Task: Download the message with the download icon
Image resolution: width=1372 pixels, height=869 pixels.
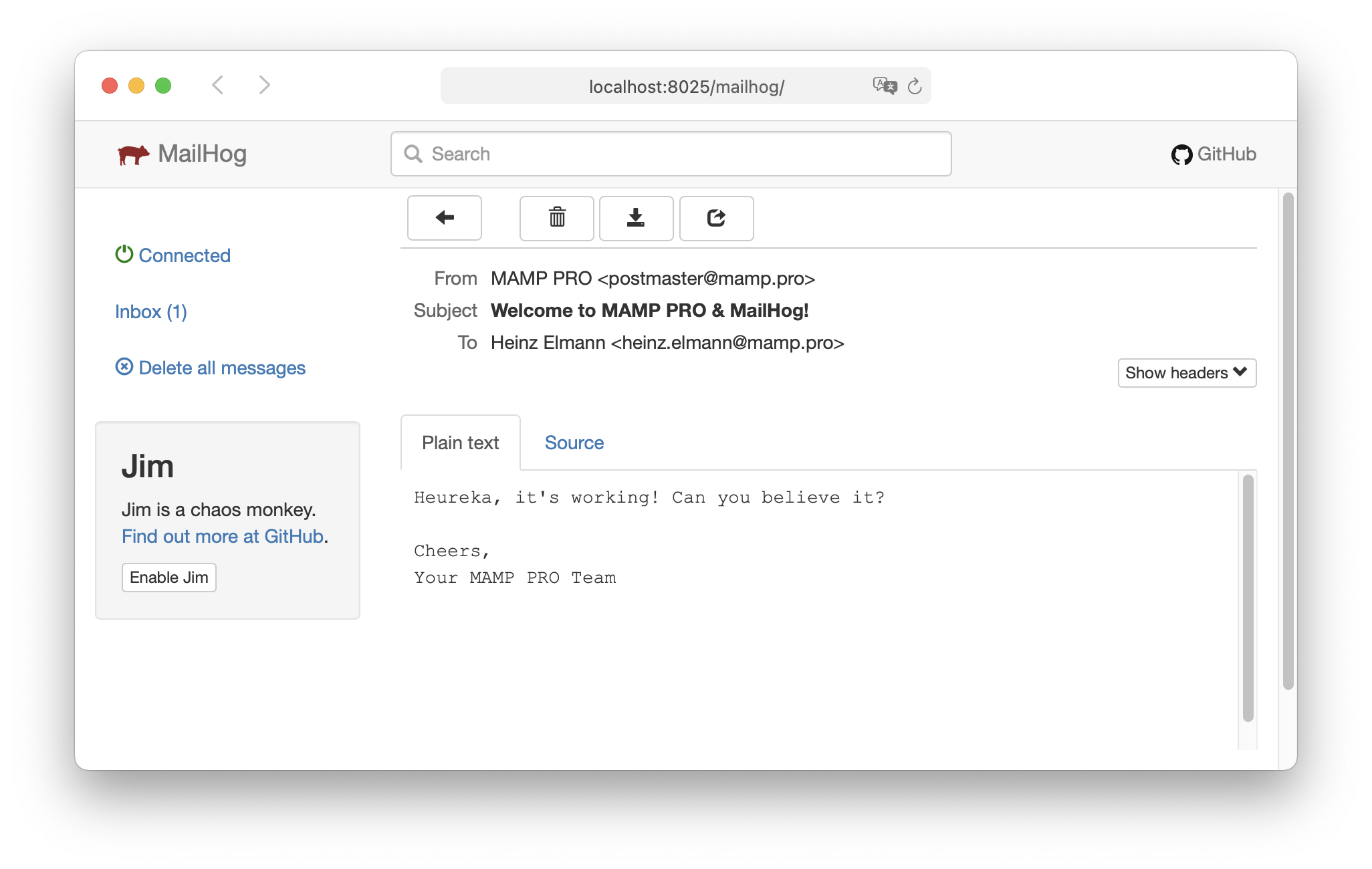Action: (636, 218)
